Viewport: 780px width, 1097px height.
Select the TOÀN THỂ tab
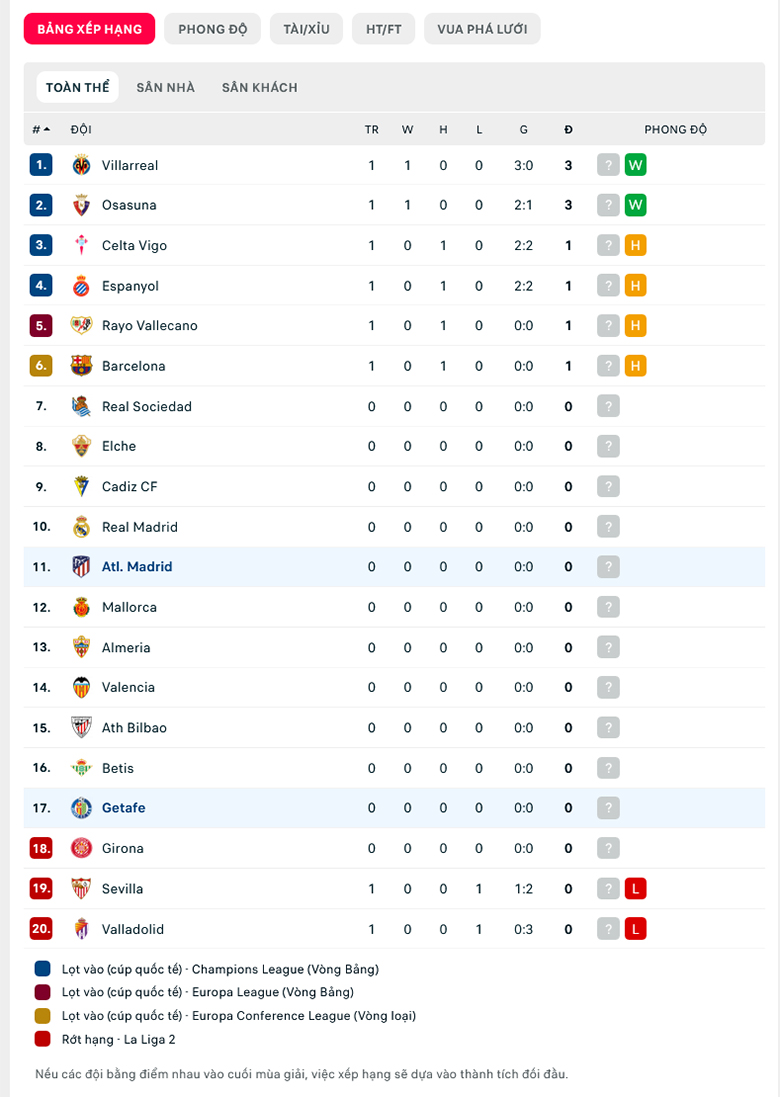coord(78,87)
